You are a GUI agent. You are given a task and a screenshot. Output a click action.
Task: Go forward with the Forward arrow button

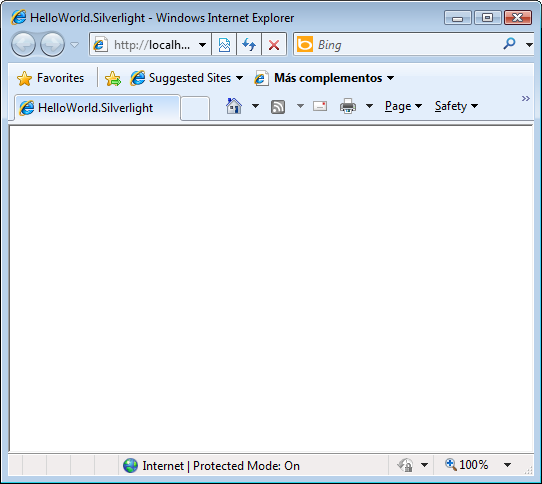[52, 45]
